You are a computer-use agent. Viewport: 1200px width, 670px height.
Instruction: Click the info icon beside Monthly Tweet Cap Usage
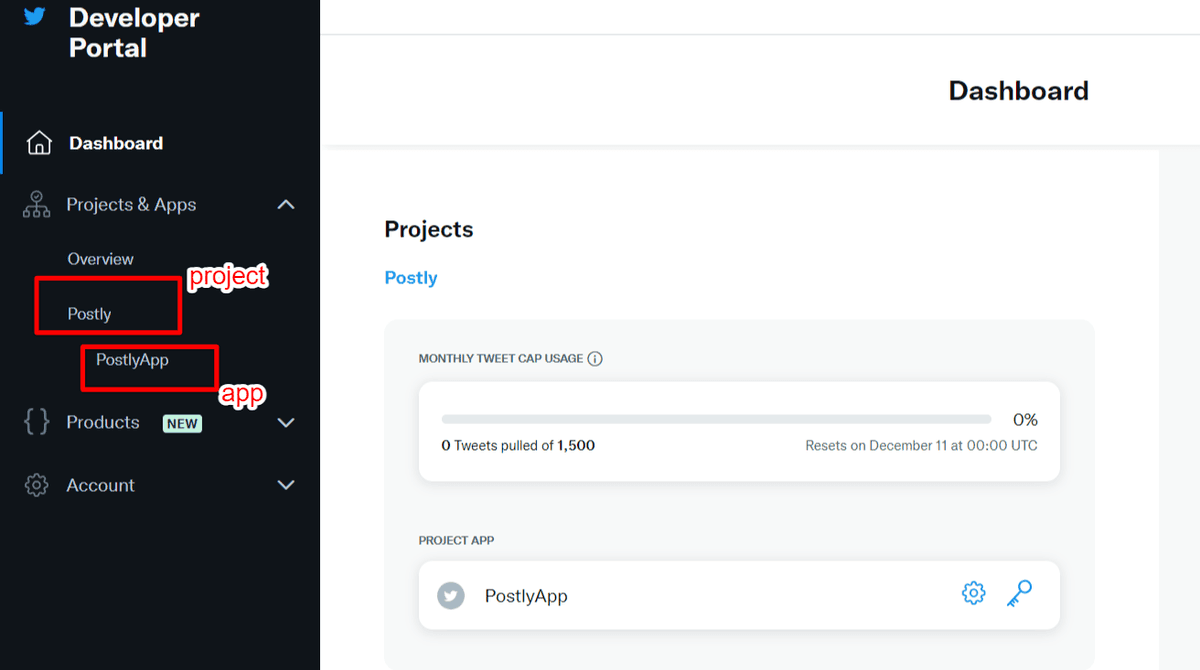595,358
